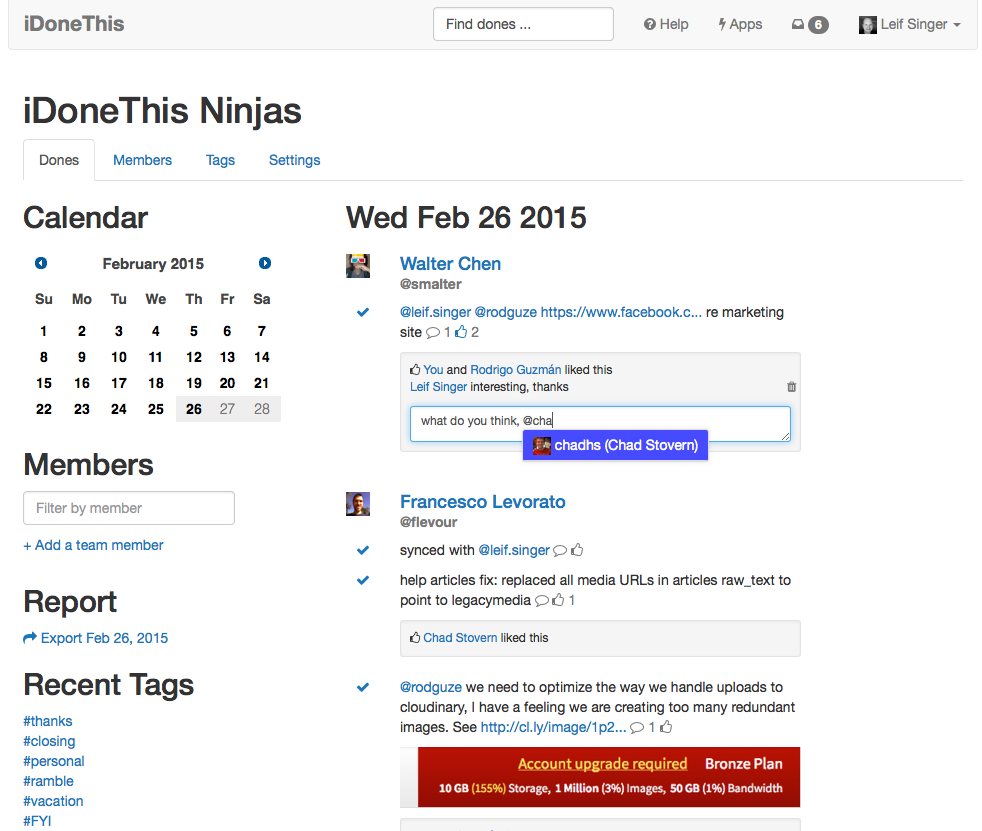Click the @leif.singer mention in Walter's done
The image size is (982, 831).
pos(435,312)
